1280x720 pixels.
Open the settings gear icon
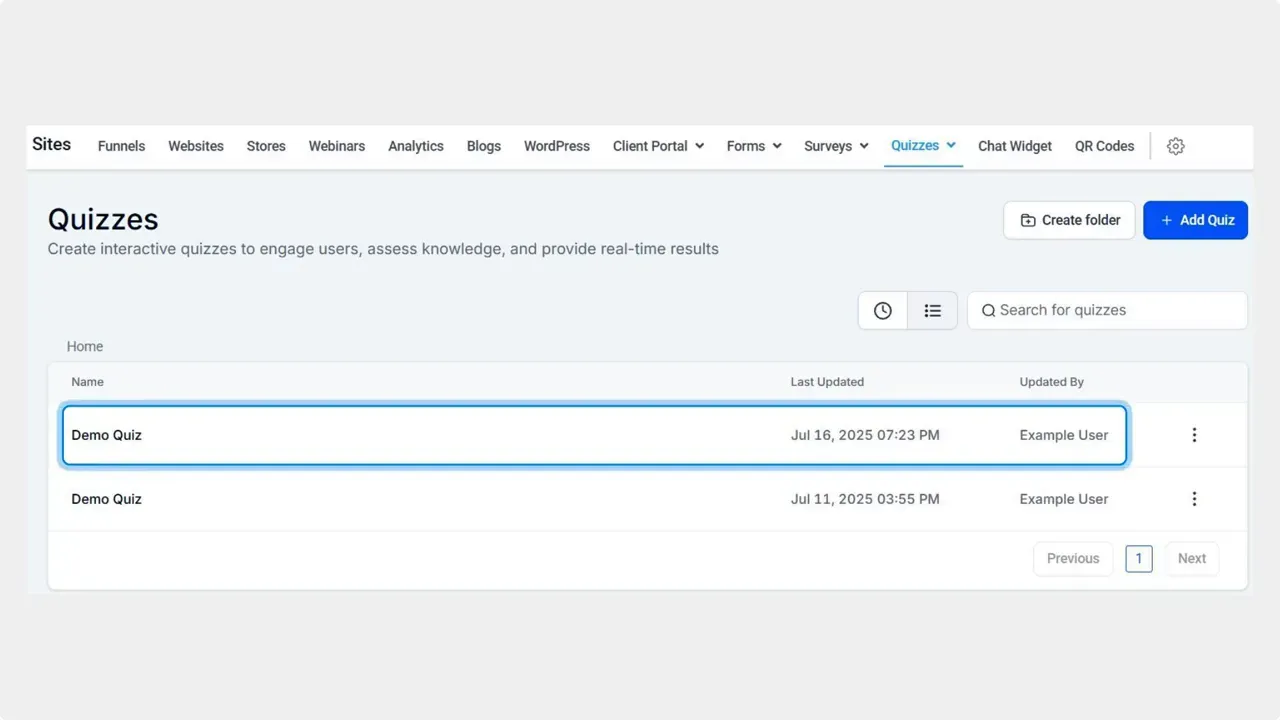pyautogui.click(x=1175, y=146)
